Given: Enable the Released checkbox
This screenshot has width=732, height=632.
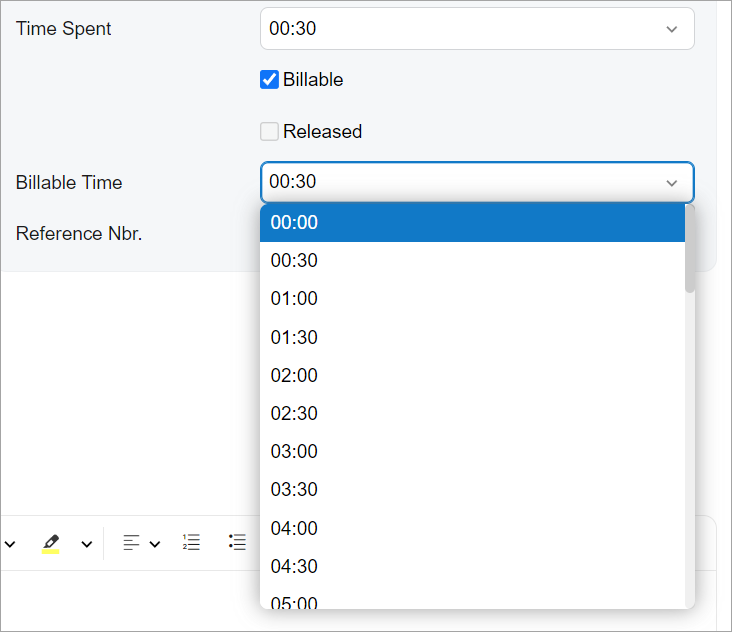Looking at the screenshot, I should 269,132.
